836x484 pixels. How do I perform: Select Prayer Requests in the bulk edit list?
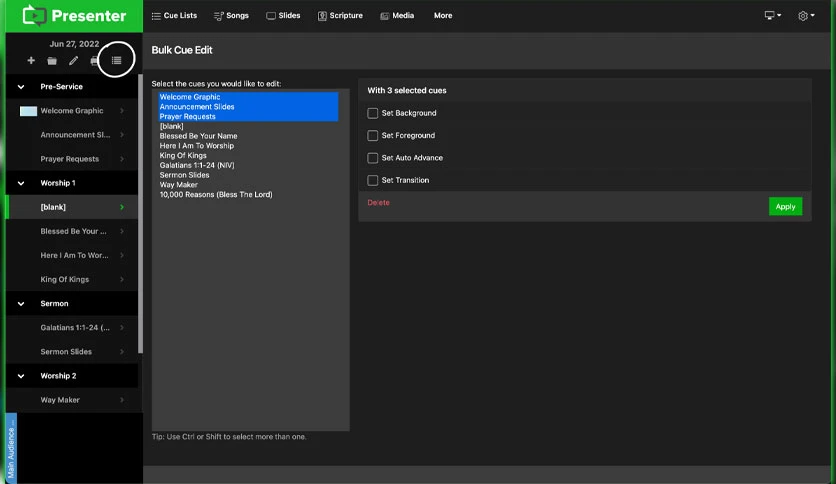248,116
